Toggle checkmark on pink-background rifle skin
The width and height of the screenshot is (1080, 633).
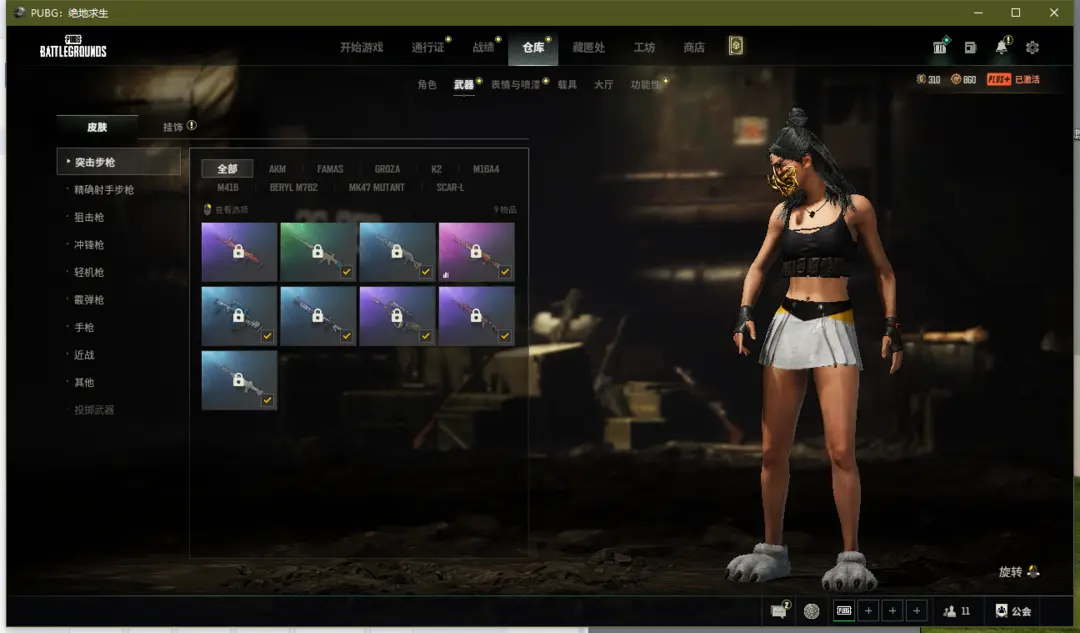click(x=505, y=271)
